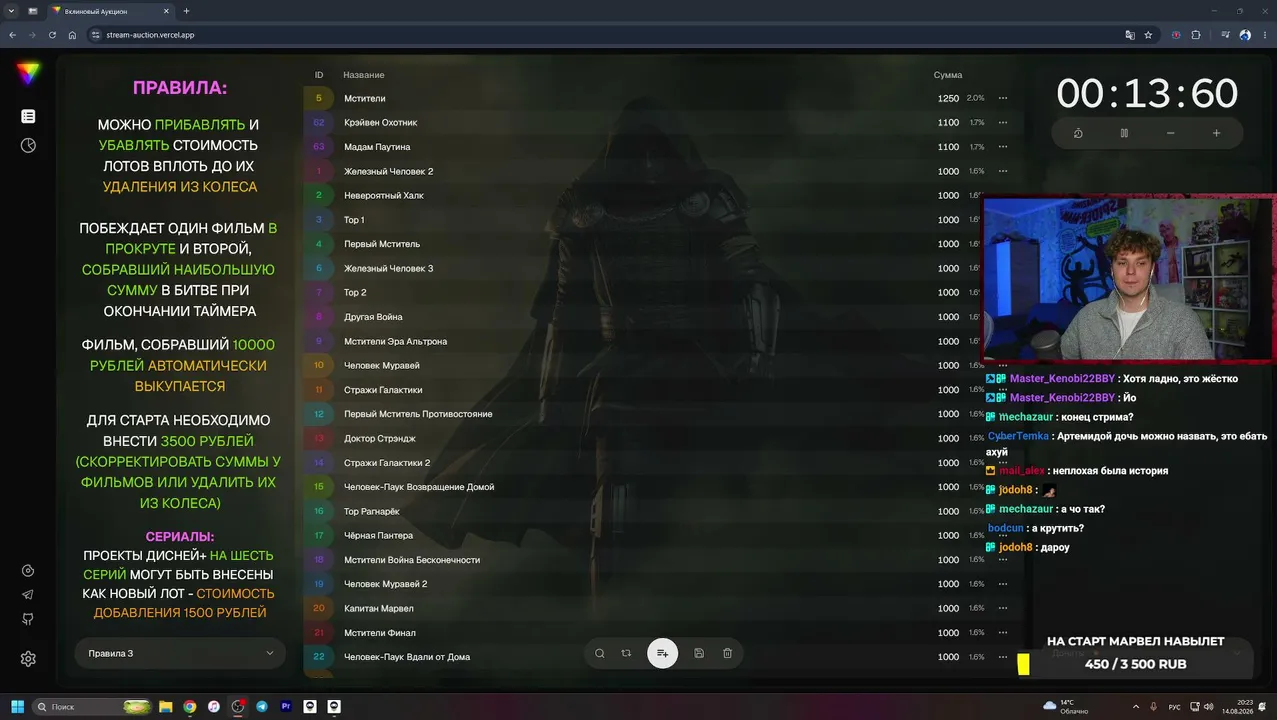
Task: Reset the timer with the restart icon
Action: [x=1078, y=133]
